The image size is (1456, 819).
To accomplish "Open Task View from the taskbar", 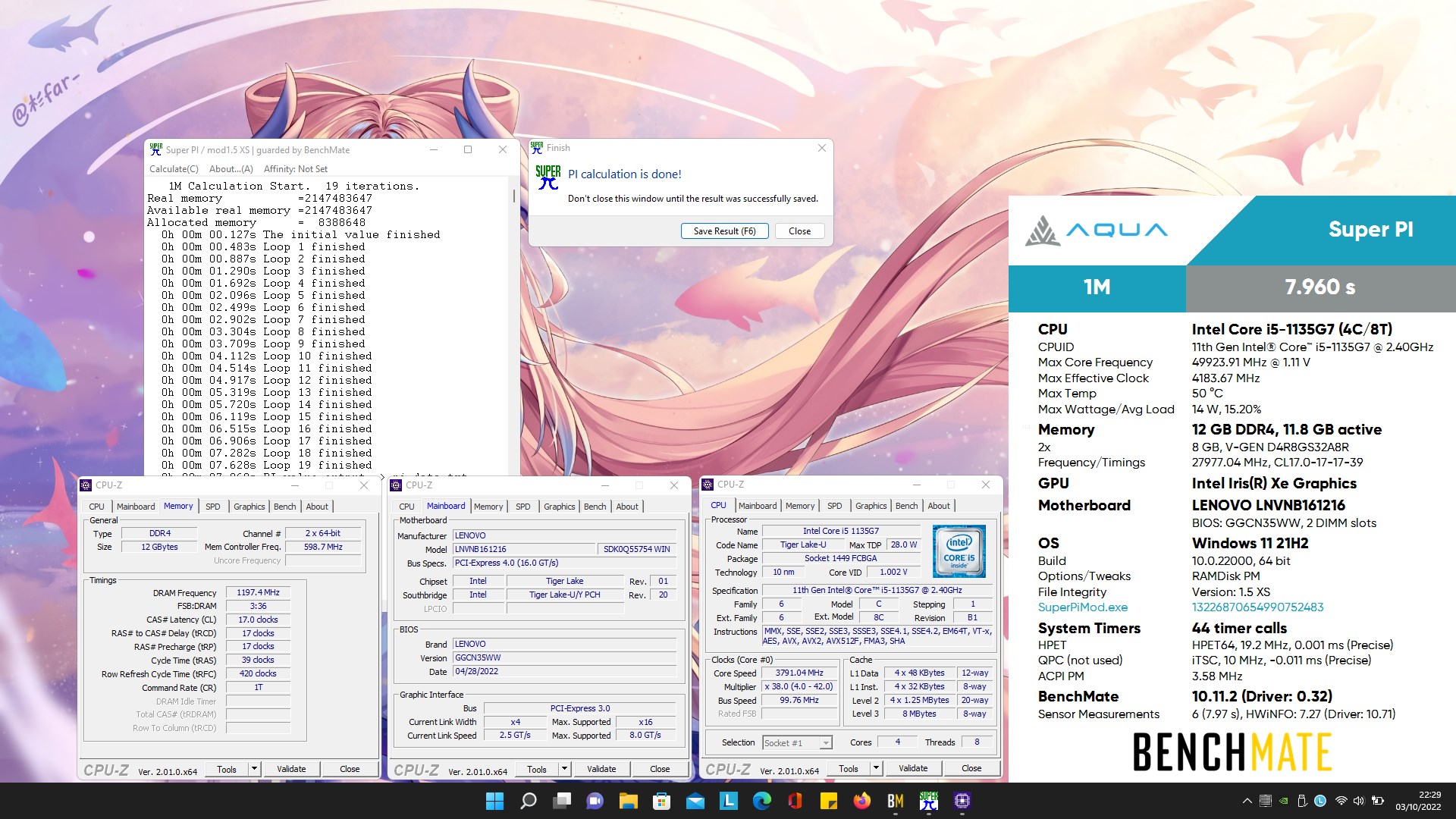I will coord(562,801).
